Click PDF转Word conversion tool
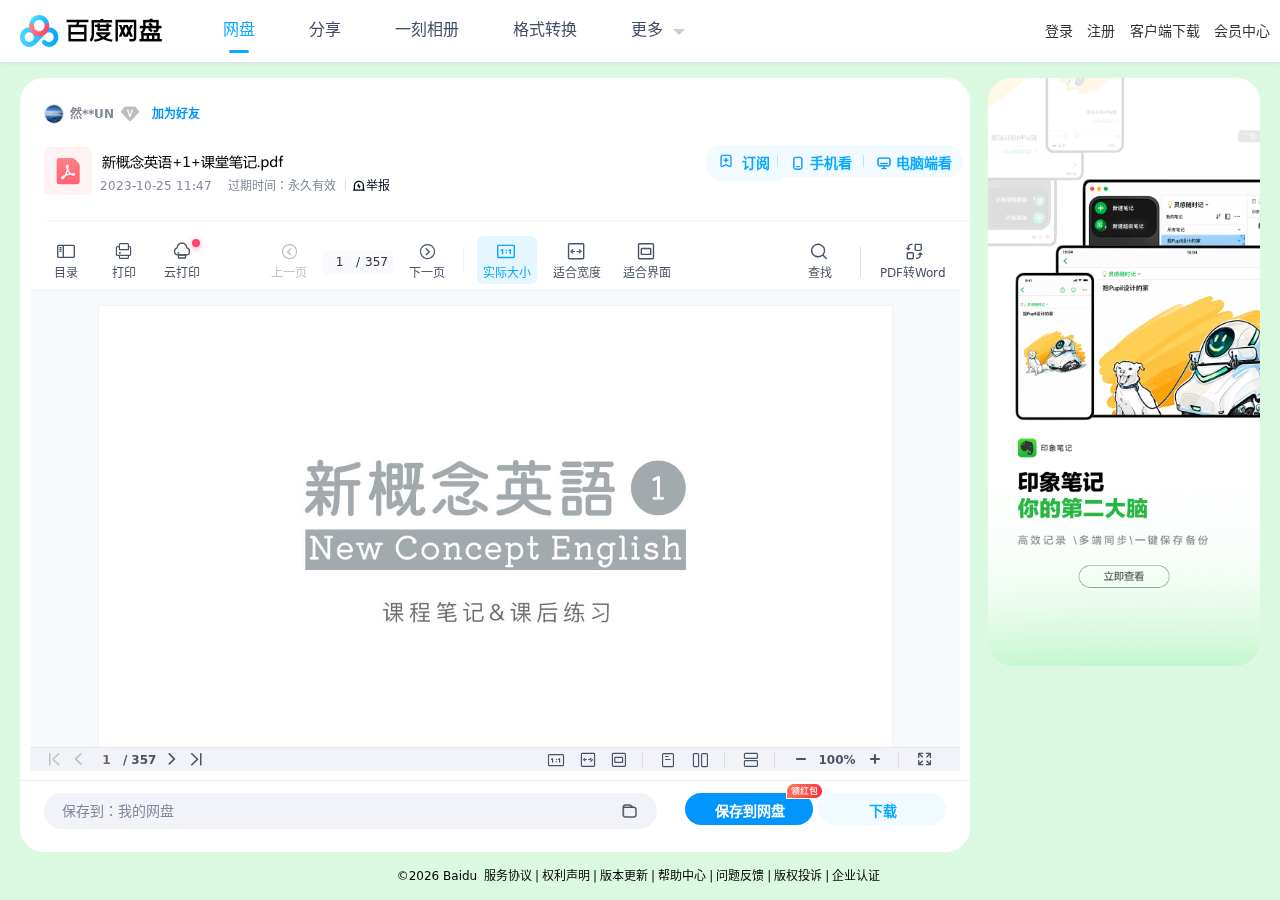The width and height of the screenshot is (1280, 900). click(x=913, y=260)
